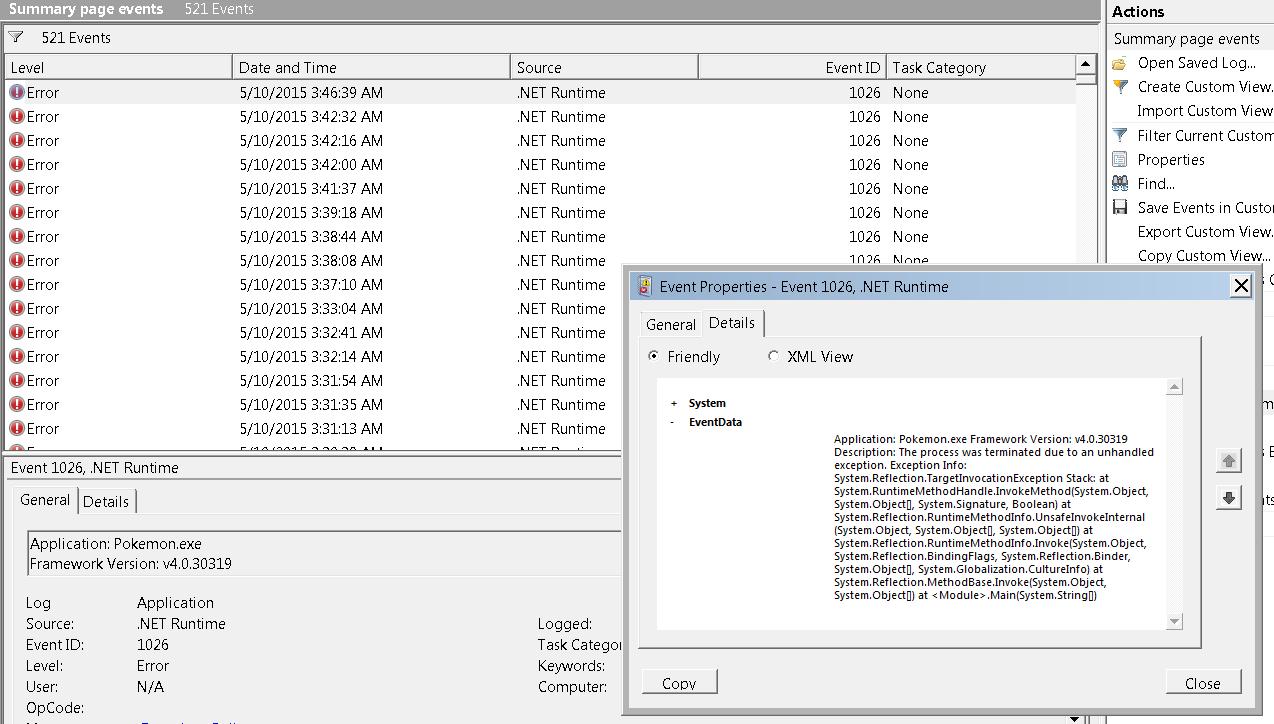Click the error icon on the 3:38:08 AM row
The height and width of the screenshot is (724, 1274).
(17, 260)
